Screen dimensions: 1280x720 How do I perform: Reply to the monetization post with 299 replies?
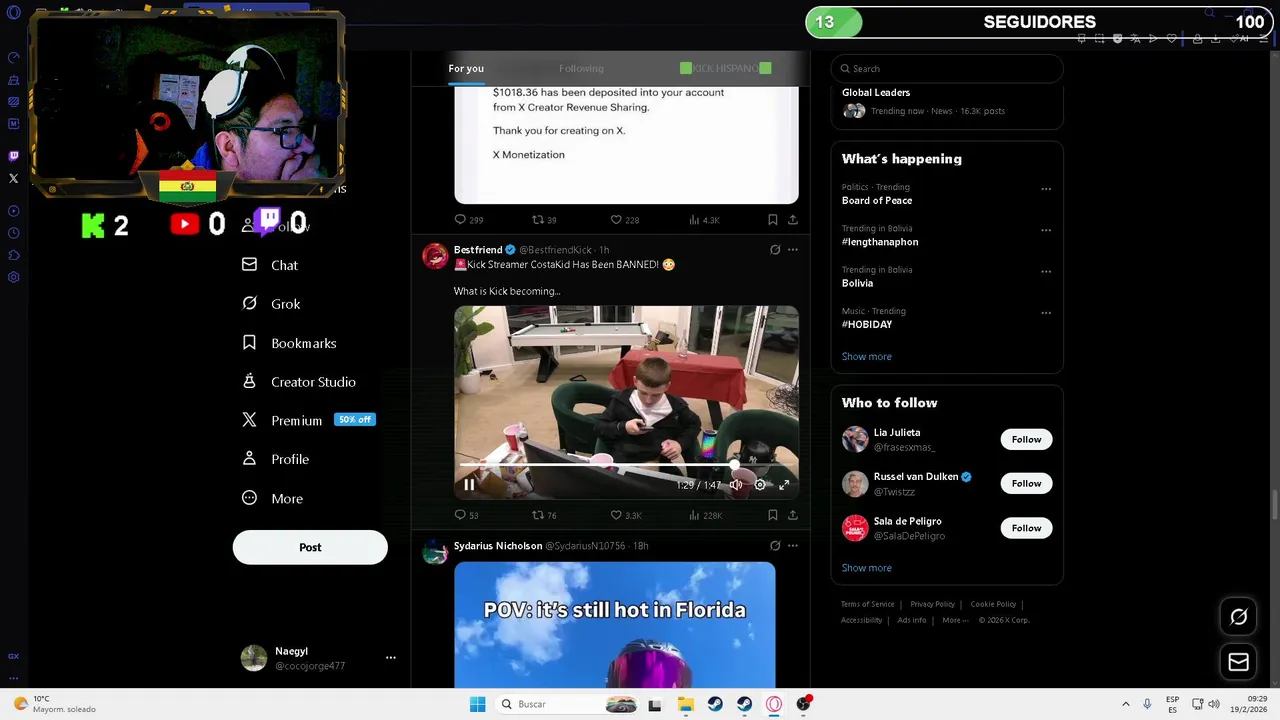(468, 220)
